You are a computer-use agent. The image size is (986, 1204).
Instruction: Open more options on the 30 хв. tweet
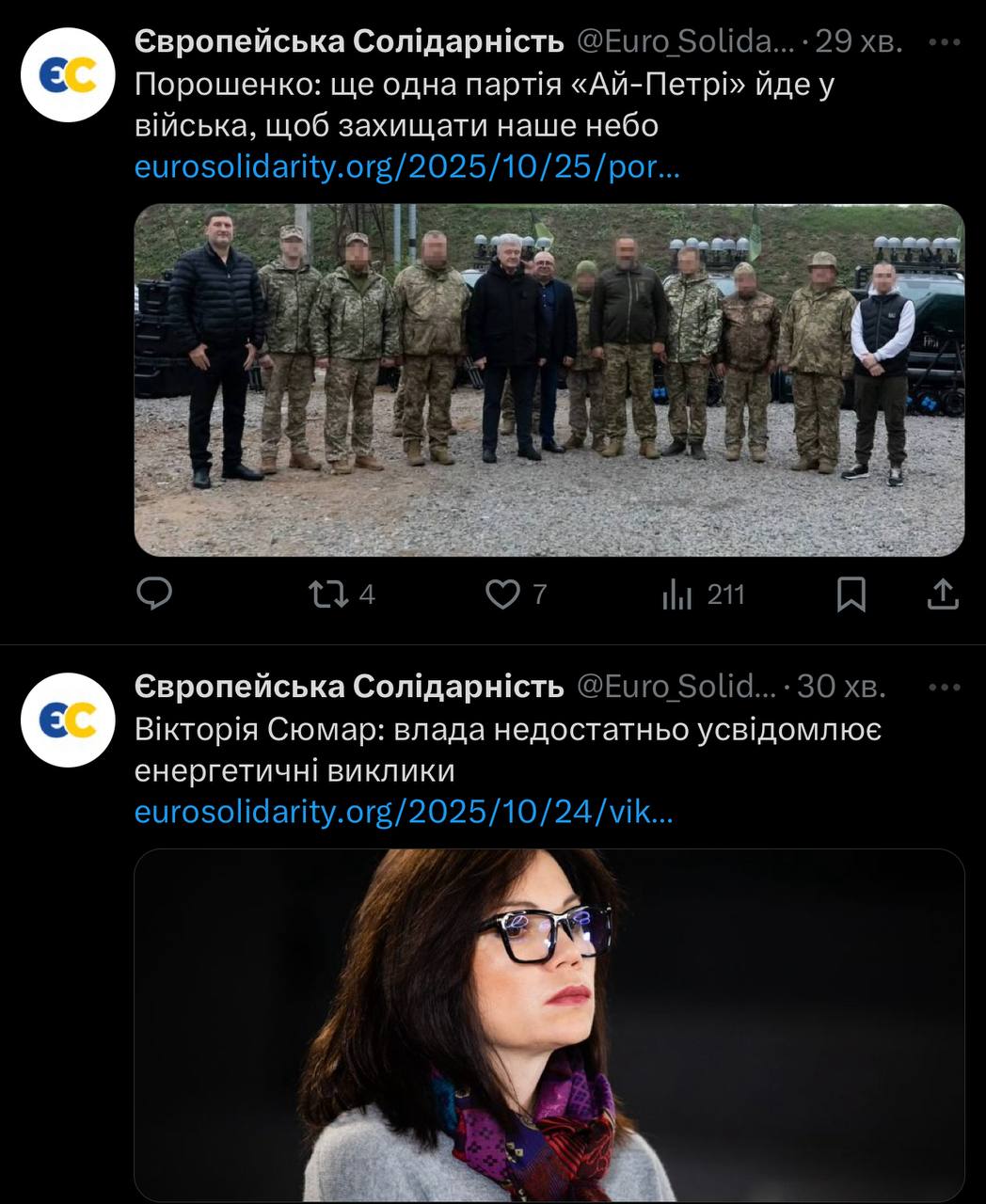(944, 688)
